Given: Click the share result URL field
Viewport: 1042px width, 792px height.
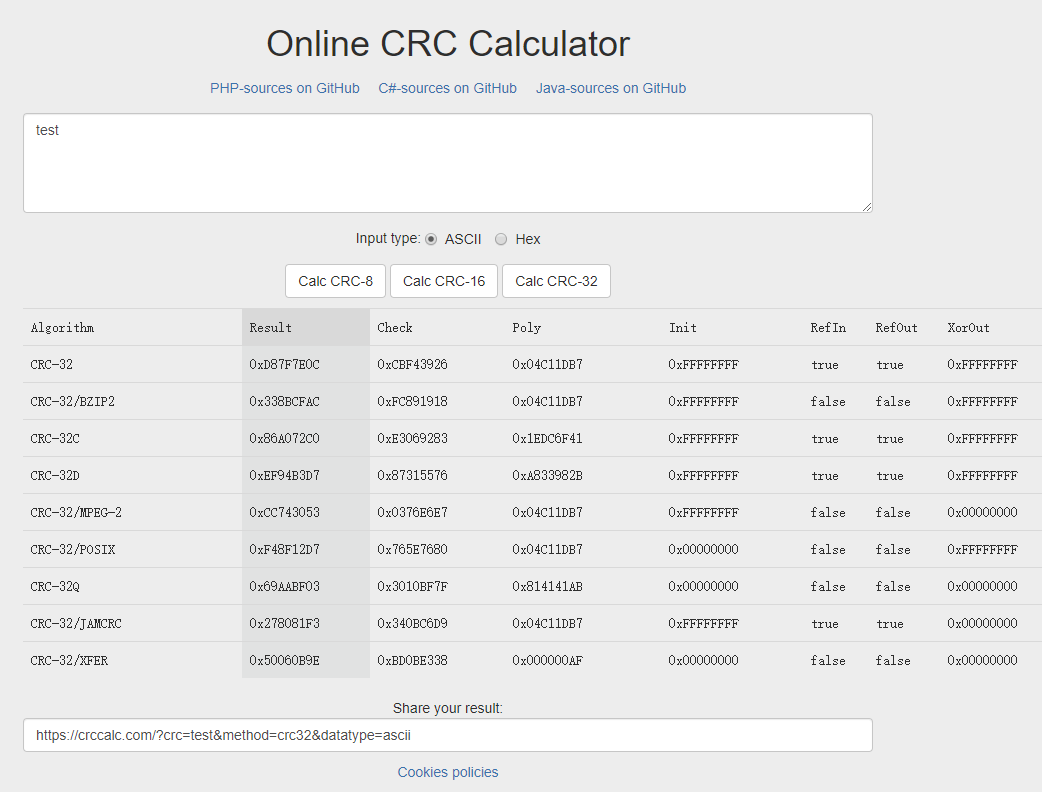Looking at the screenshot, I should pyautogui.click(x=448, y=735).
